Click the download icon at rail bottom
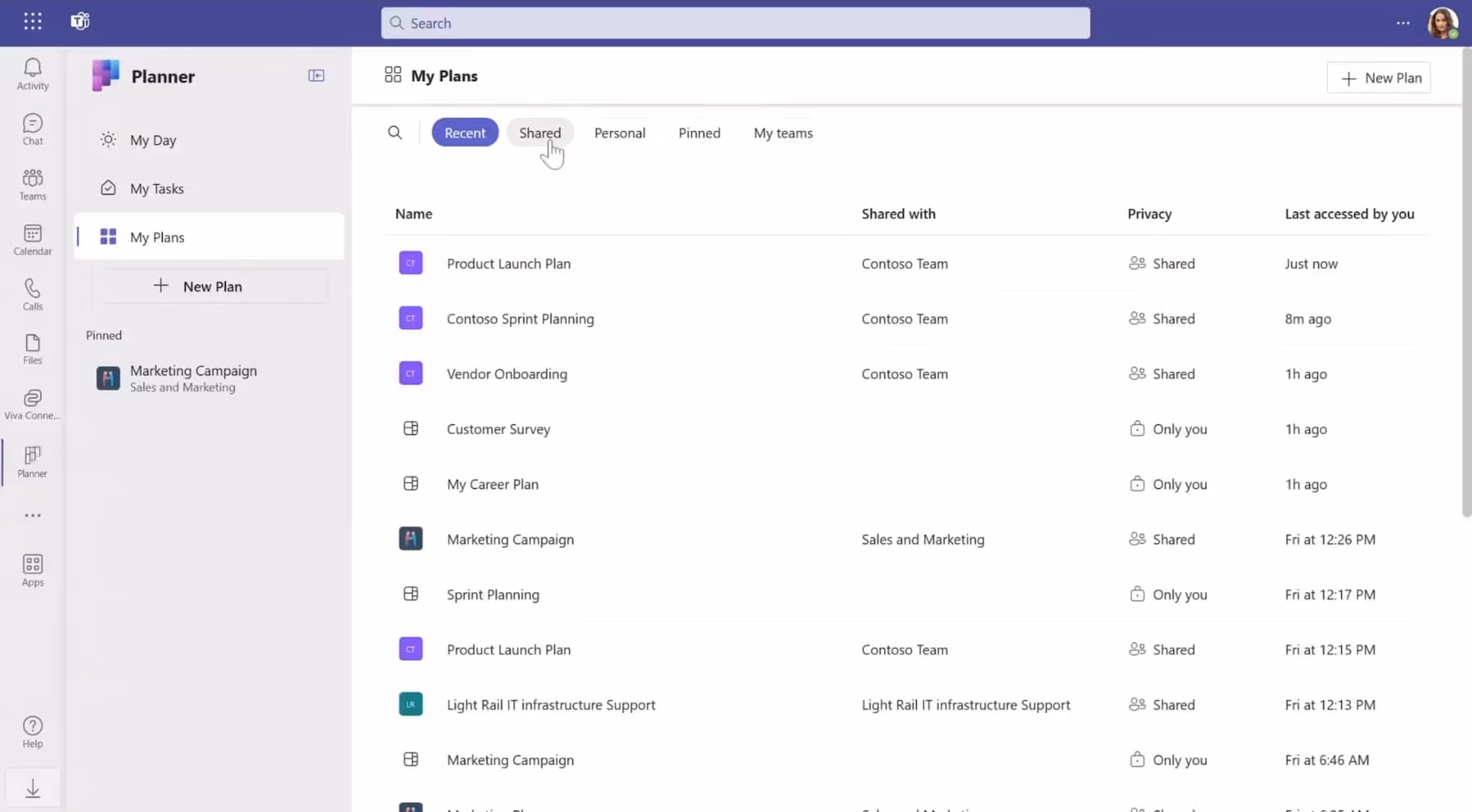The image size is (1472, 812). pyautogui.click(x=33, y=788)
